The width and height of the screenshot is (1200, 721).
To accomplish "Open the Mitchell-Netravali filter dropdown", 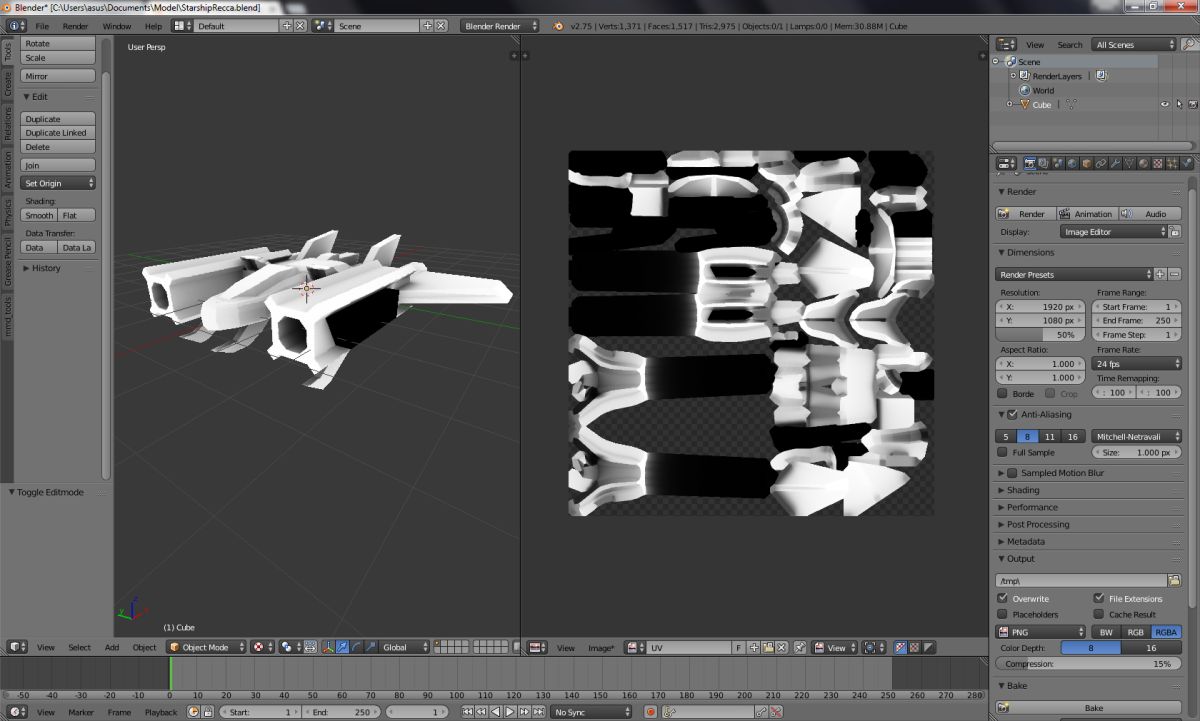I will (1137, 436).
